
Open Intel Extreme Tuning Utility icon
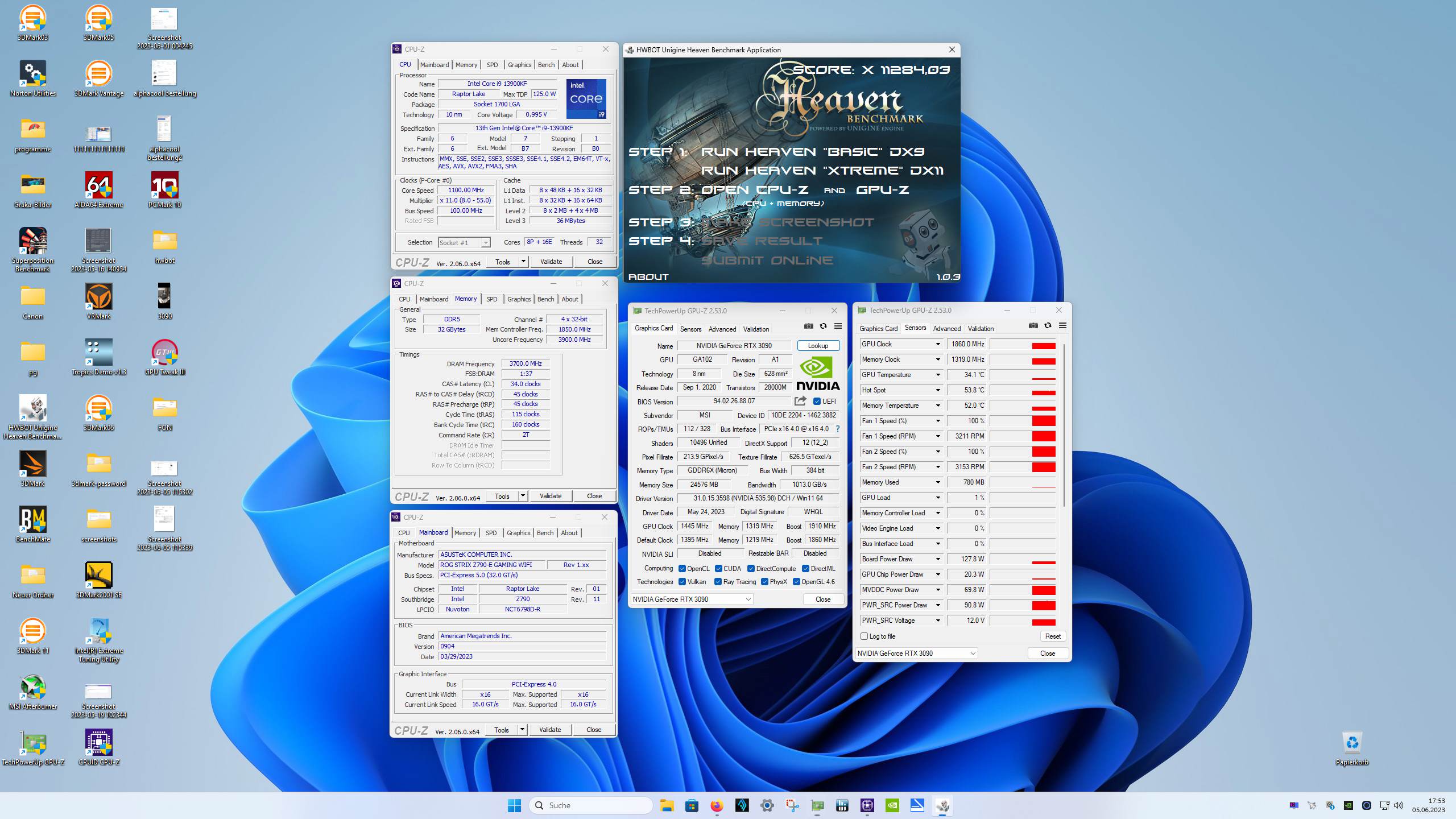[x=98, y=641]
